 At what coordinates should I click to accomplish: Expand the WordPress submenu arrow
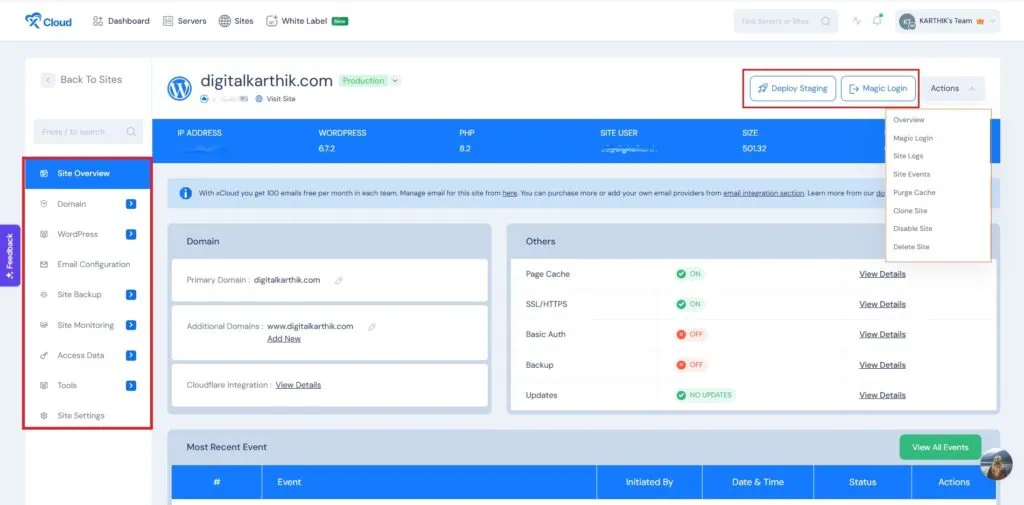tap(131, 234)
